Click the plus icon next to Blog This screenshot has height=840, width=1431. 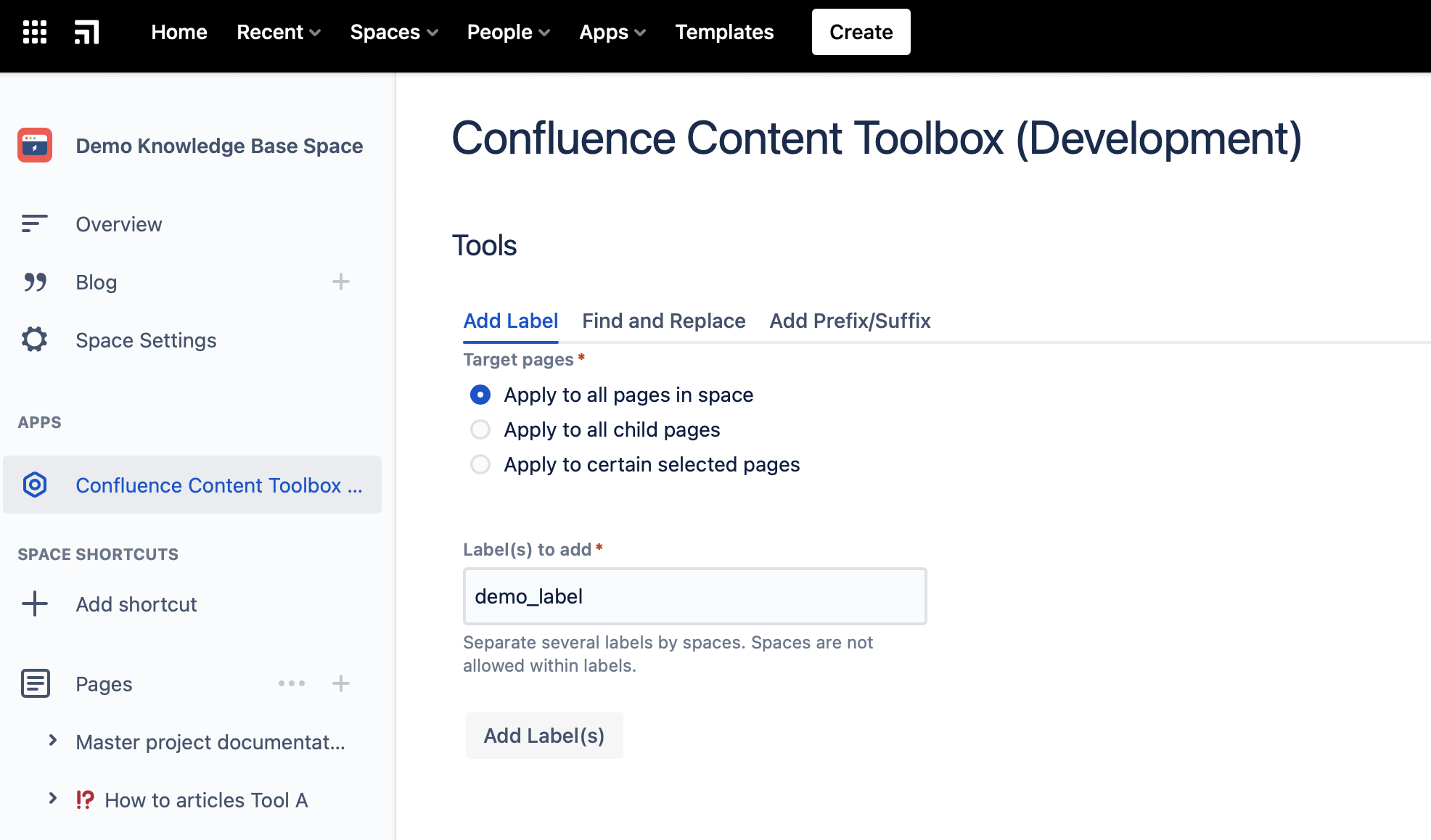pos(340,281)
